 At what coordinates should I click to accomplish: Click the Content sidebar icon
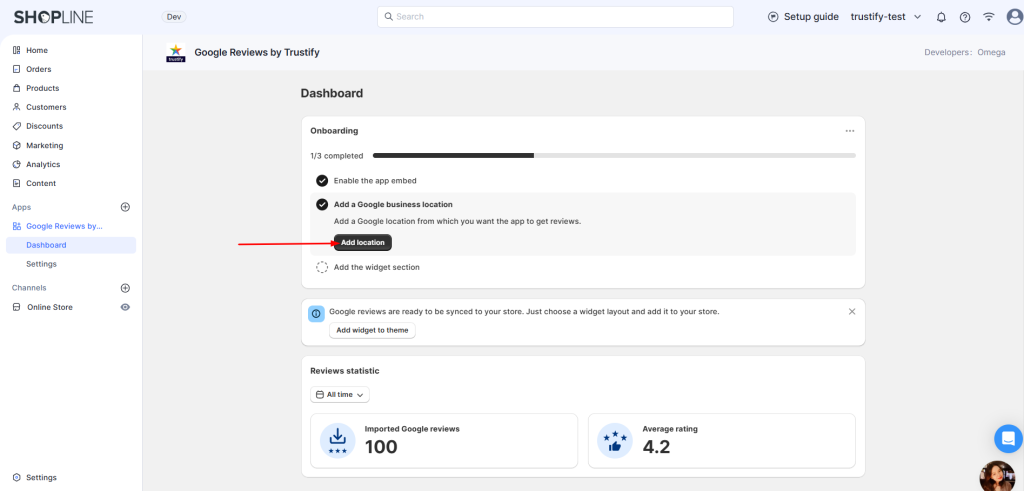(x=17, y=183)
